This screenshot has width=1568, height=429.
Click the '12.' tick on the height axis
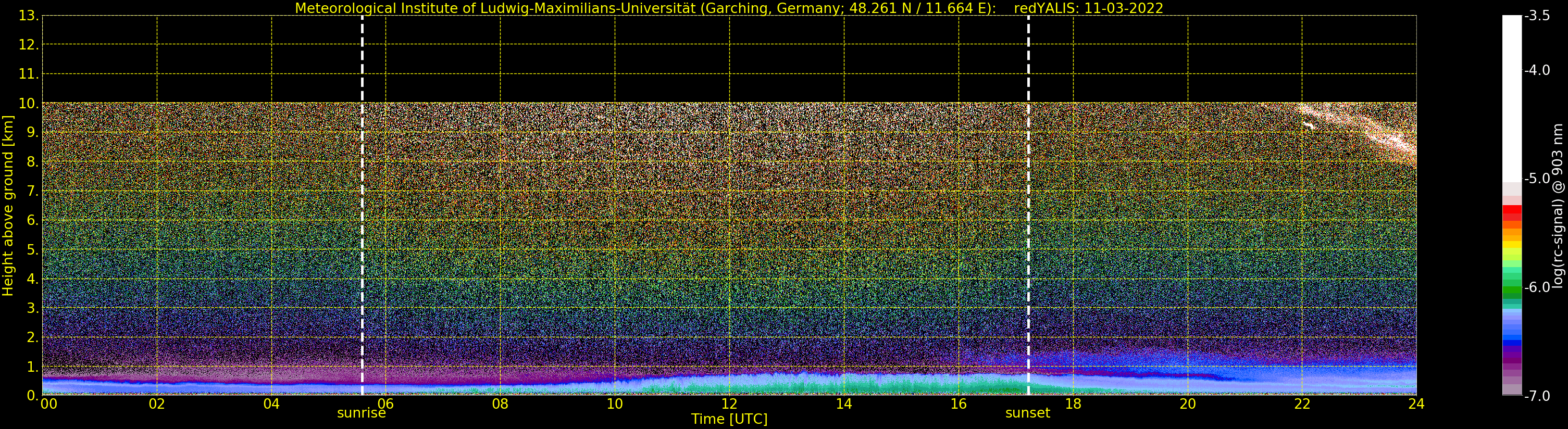pyautogui.click(x=29, y=45)
